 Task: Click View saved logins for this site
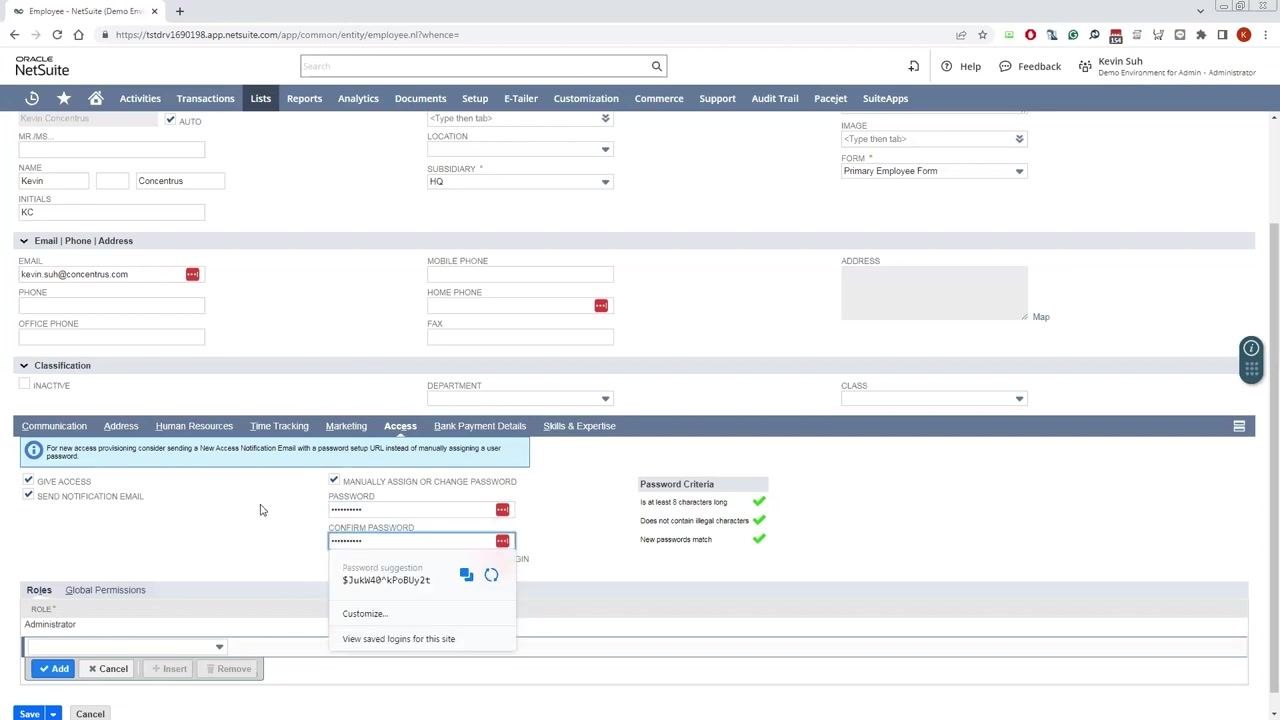(398, 639)
